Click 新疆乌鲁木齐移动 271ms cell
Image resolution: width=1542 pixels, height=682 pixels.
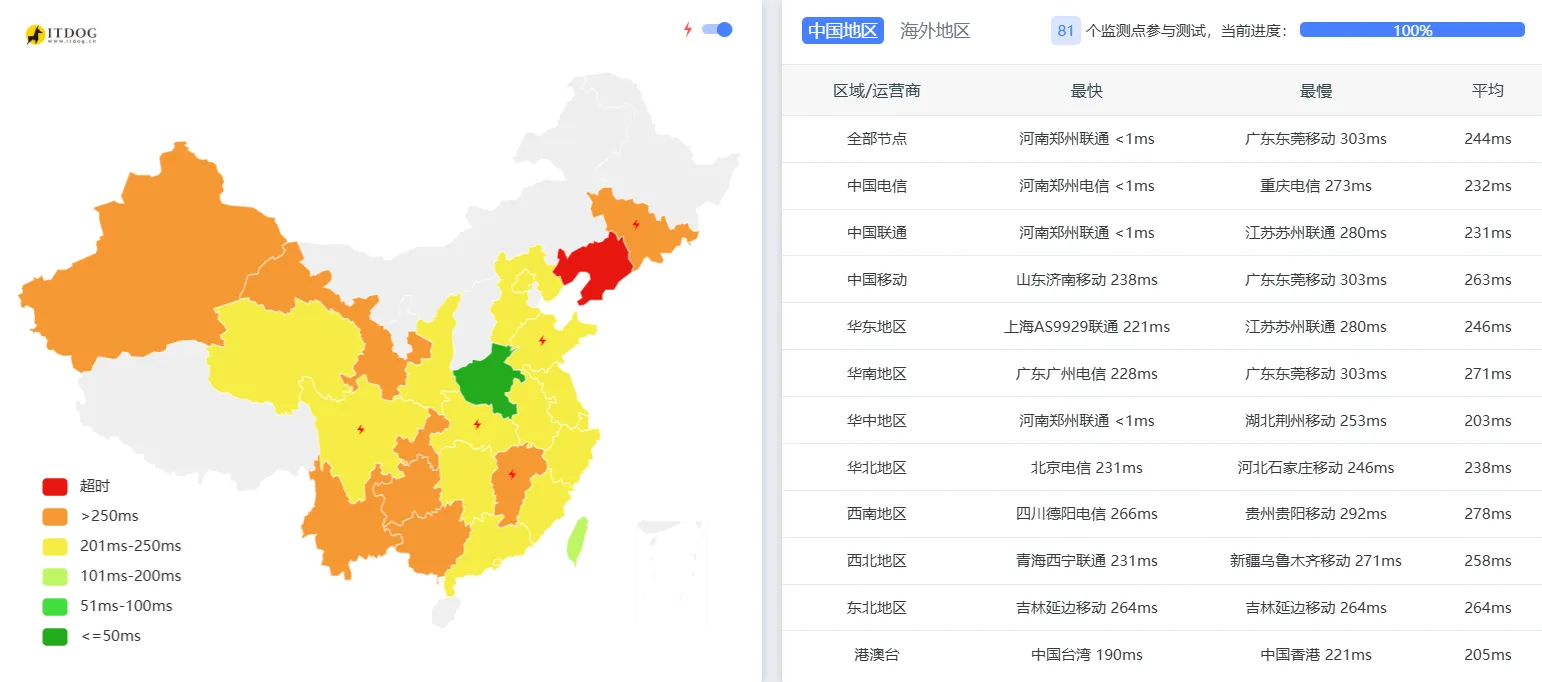1316,561
